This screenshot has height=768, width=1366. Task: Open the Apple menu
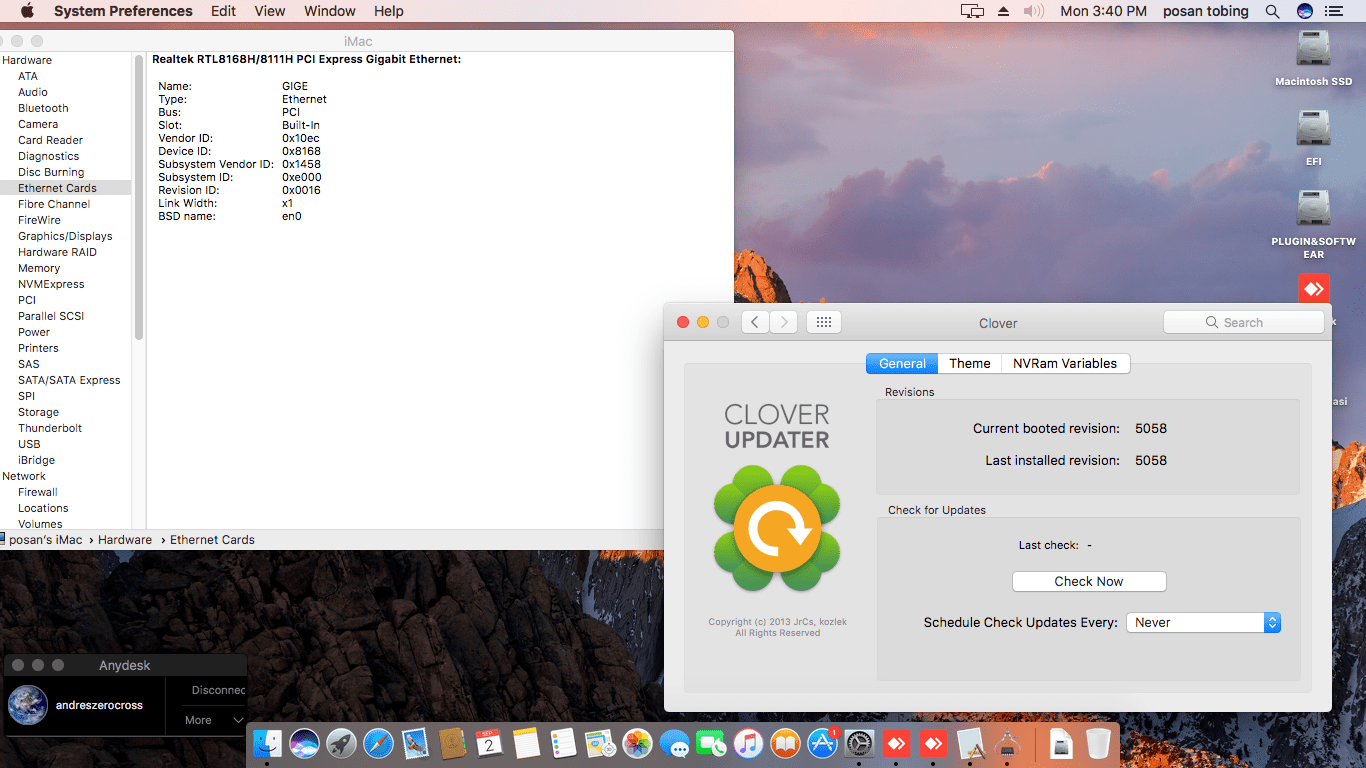coord(27,11)
